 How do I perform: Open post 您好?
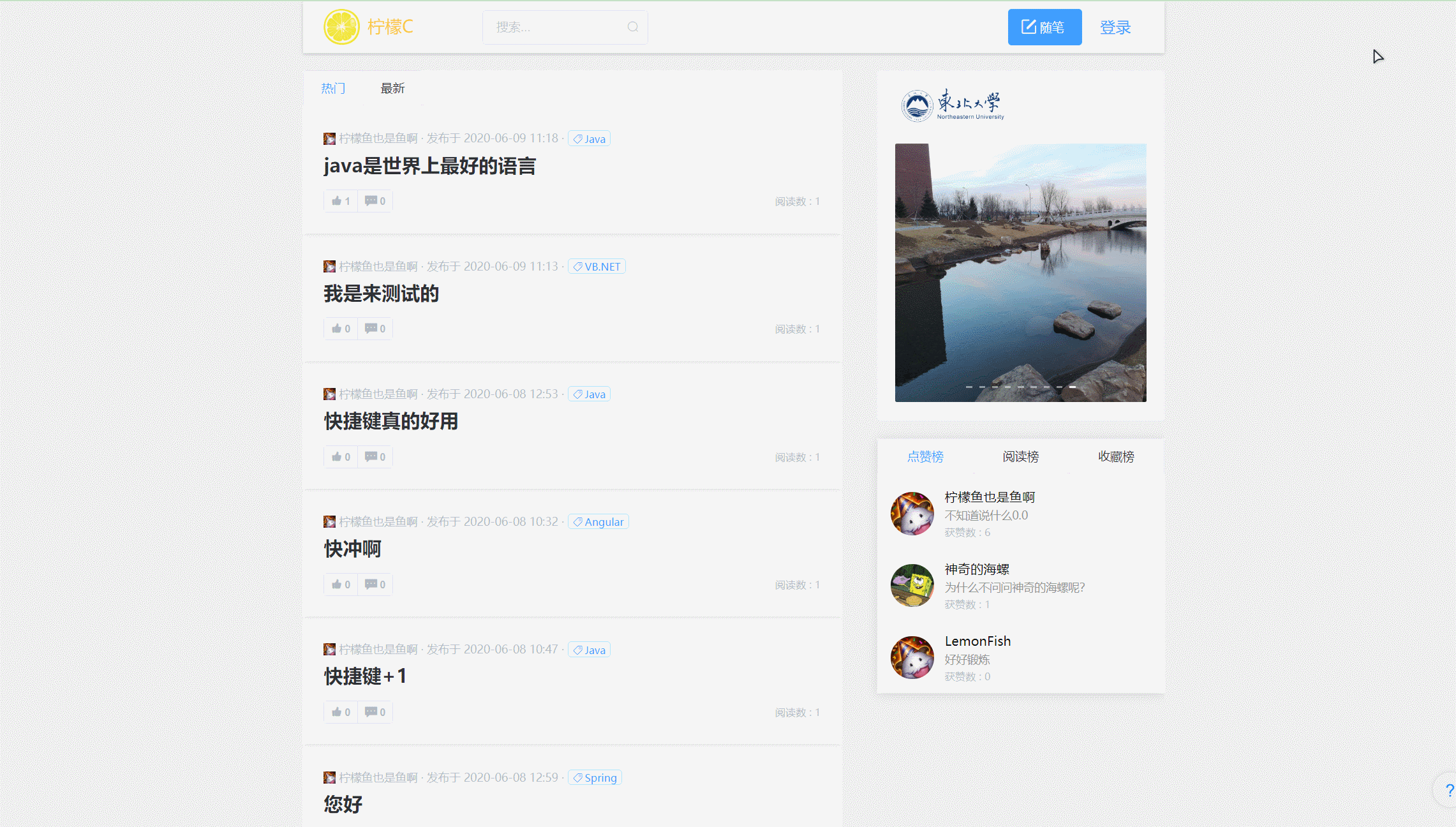[x=343, y=804]
